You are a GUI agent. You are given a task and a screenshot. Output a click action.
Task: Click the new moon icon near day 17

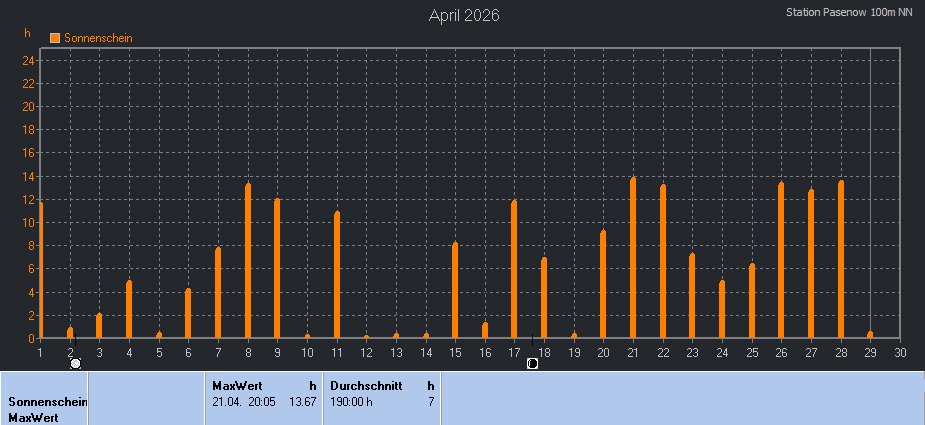(x=532, y=364)
